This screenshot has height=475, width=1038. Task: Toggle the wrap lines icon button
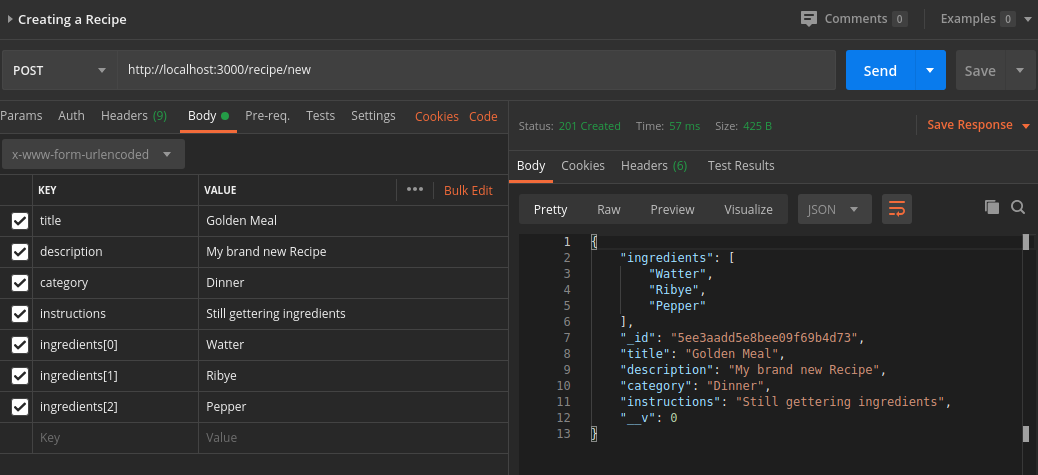(897, 209)
